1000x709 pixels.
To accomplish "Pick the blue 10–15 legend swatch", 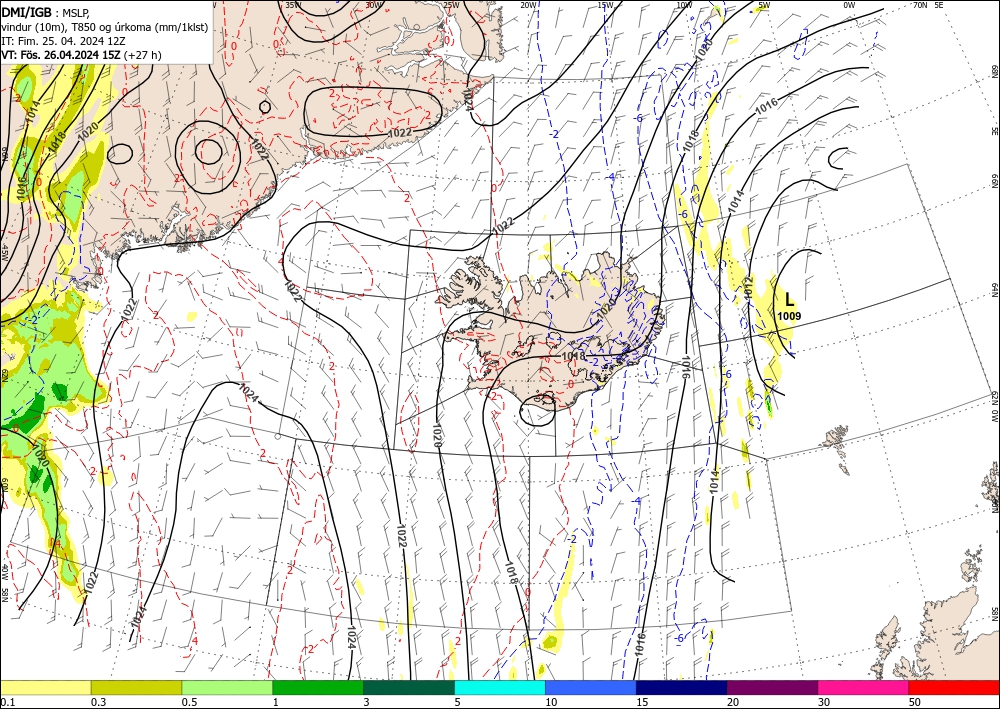I will point(591,687).
